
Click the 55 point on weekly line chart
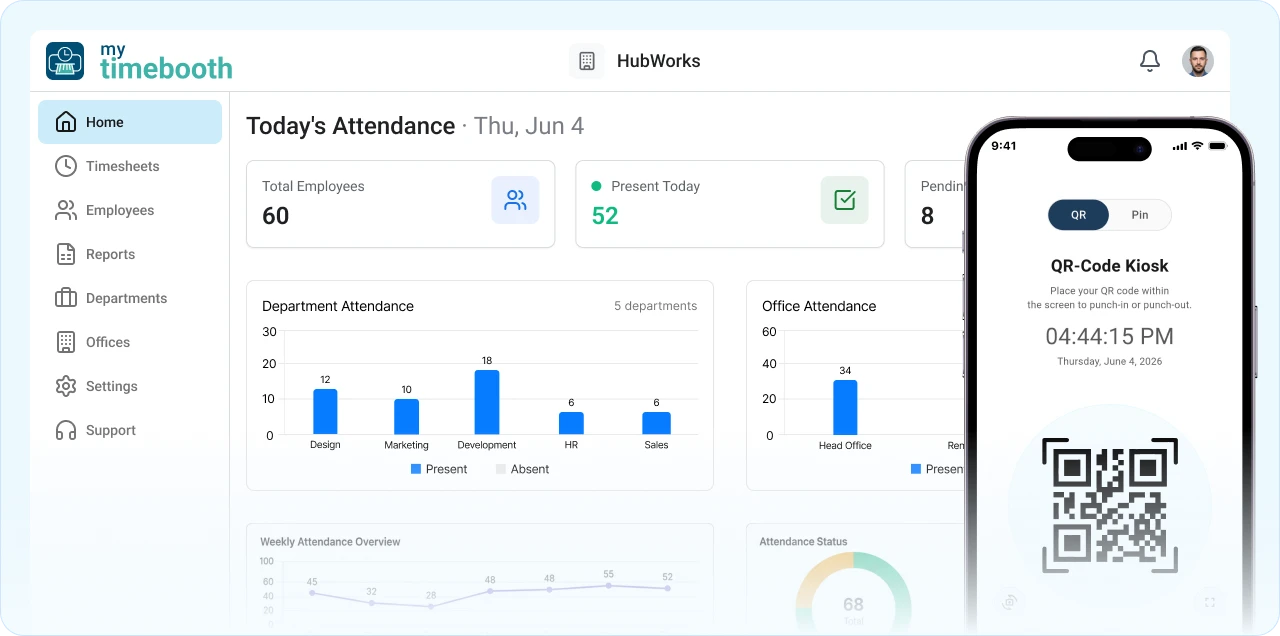pos(608,585)
